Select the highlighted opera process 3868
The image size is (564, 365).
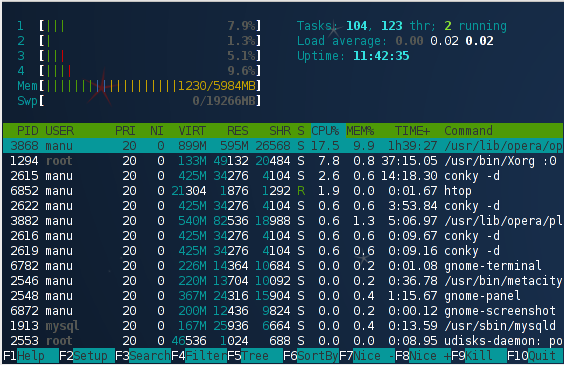(x=283, y=146)
